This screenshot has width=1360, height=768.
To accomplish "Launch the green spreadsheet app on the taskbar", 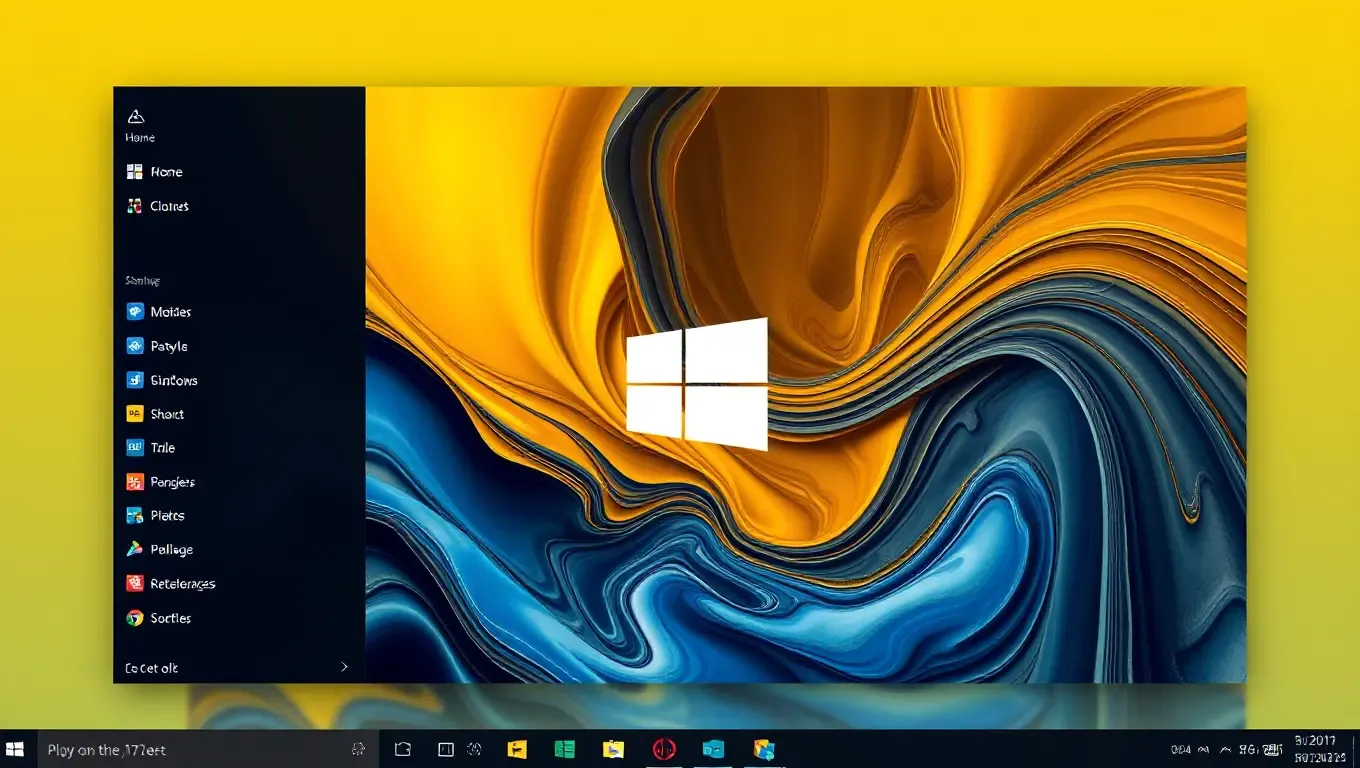I will coord(565,749).
